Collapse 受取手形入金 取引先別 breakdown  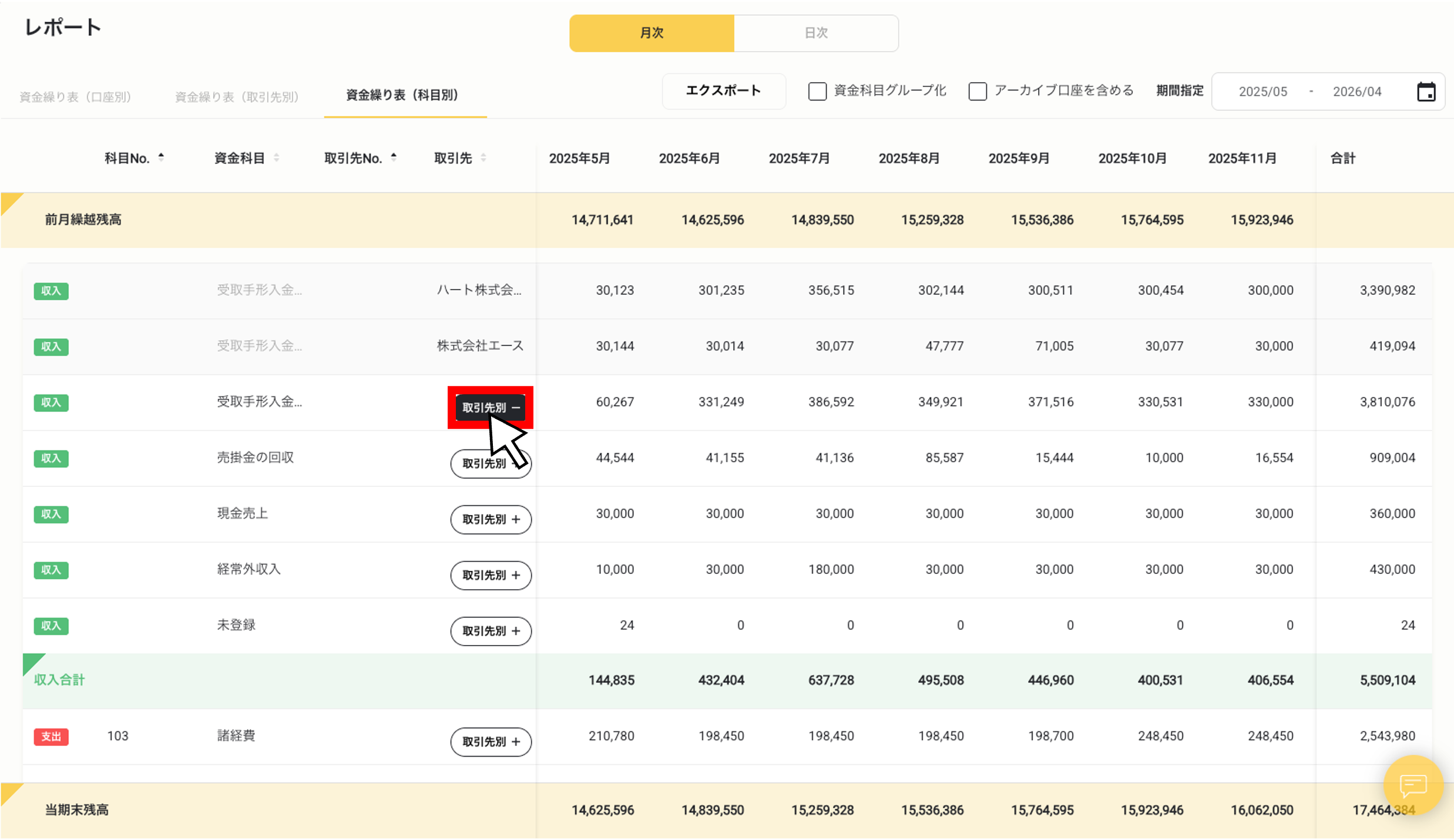tap(491, 407)
